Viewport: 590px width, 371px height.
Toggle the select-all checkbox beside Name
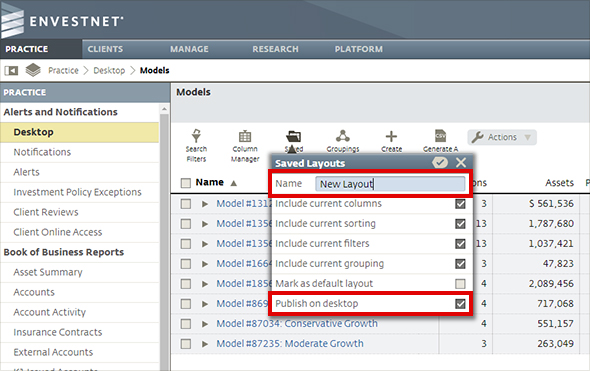tap(186, 183)
